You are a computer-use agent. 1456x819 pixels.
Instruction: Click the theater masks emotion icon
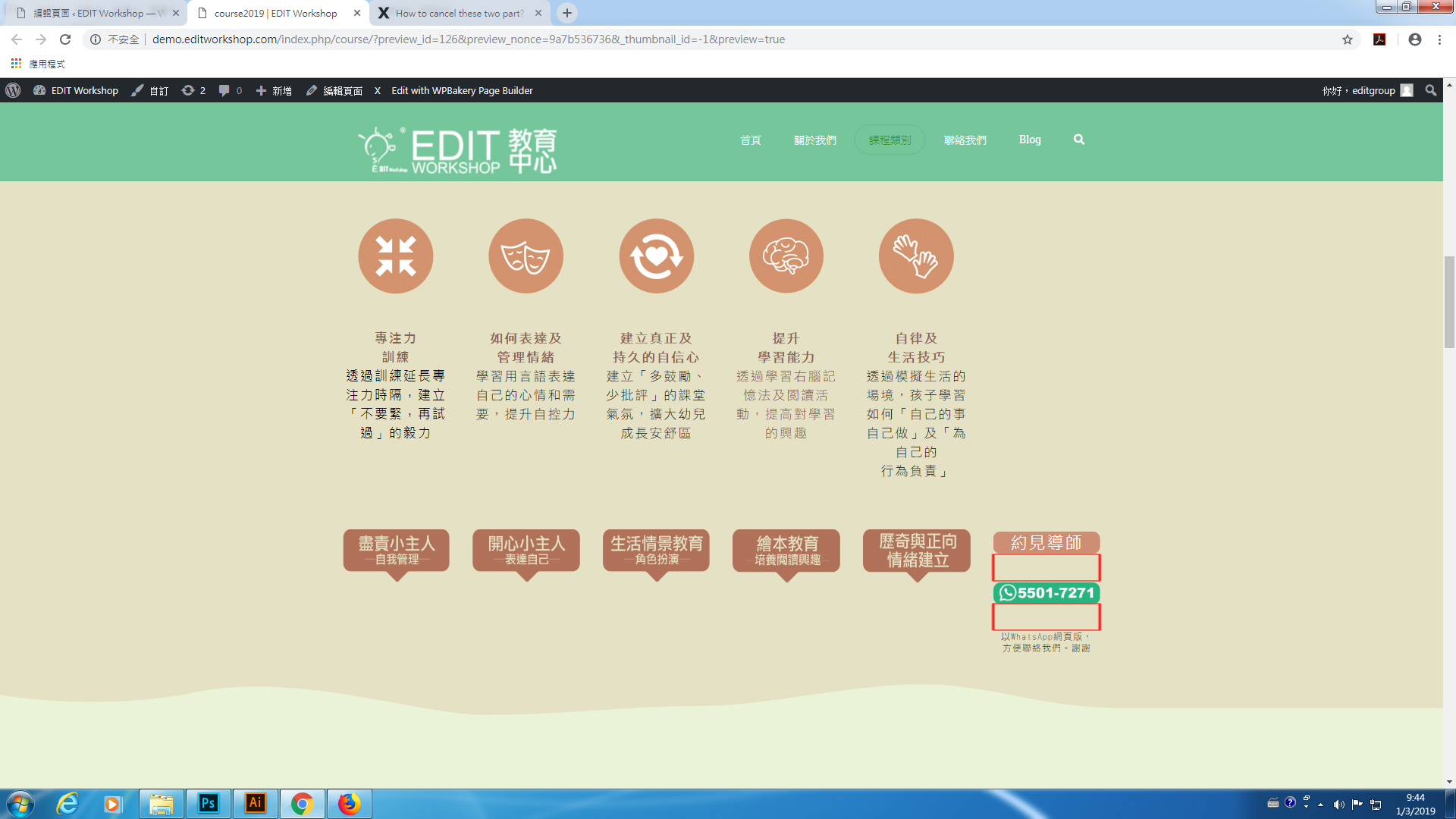coord(526,256)
